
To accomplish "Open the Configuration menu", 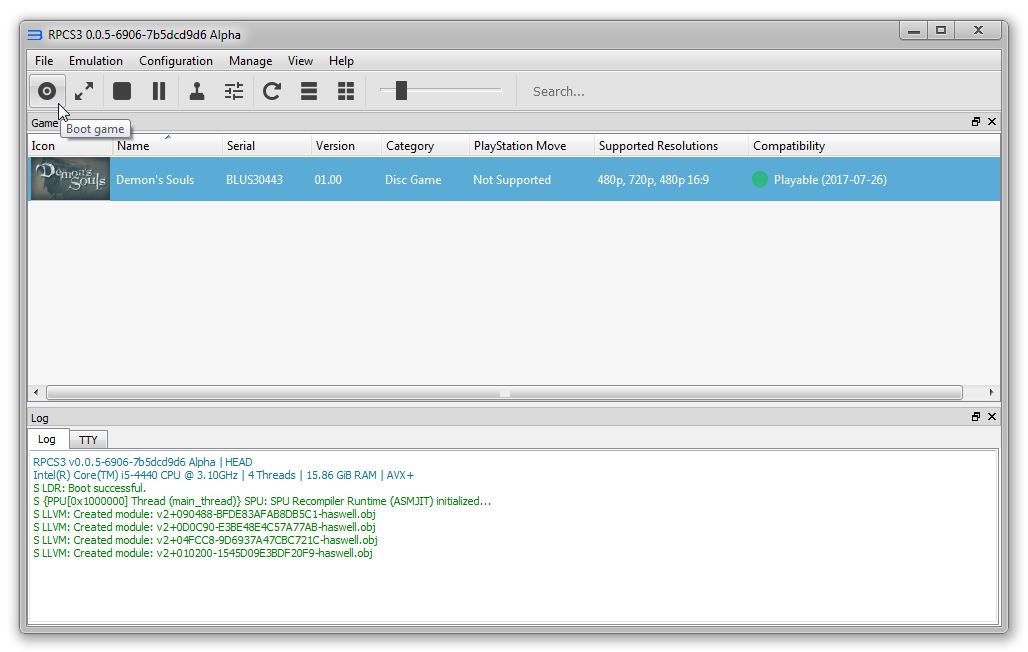I will click(x=176, y=61).
